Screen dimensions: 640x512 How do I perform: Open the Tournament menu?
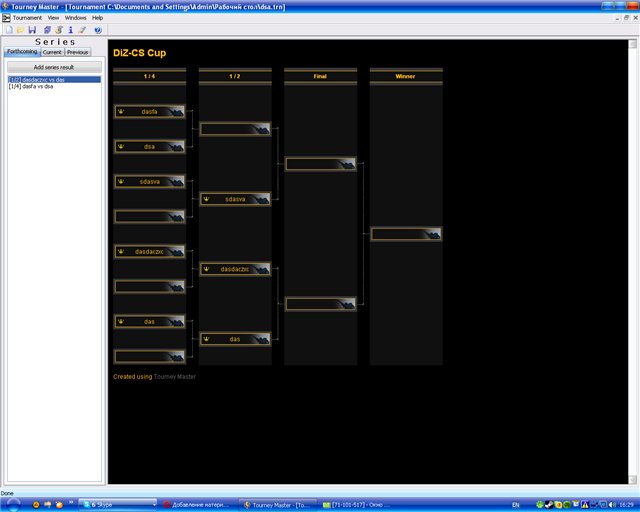point(27,18)
